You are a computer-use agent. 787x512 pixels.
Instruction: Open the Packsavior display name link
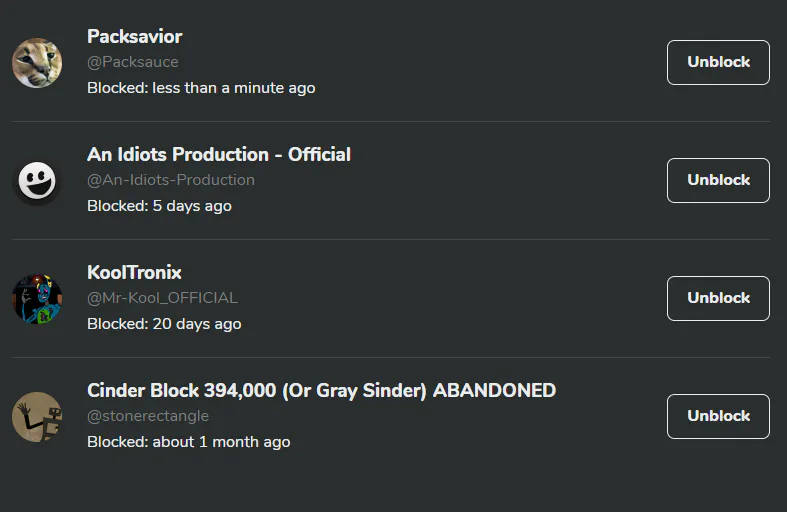(x=135, y=37)
